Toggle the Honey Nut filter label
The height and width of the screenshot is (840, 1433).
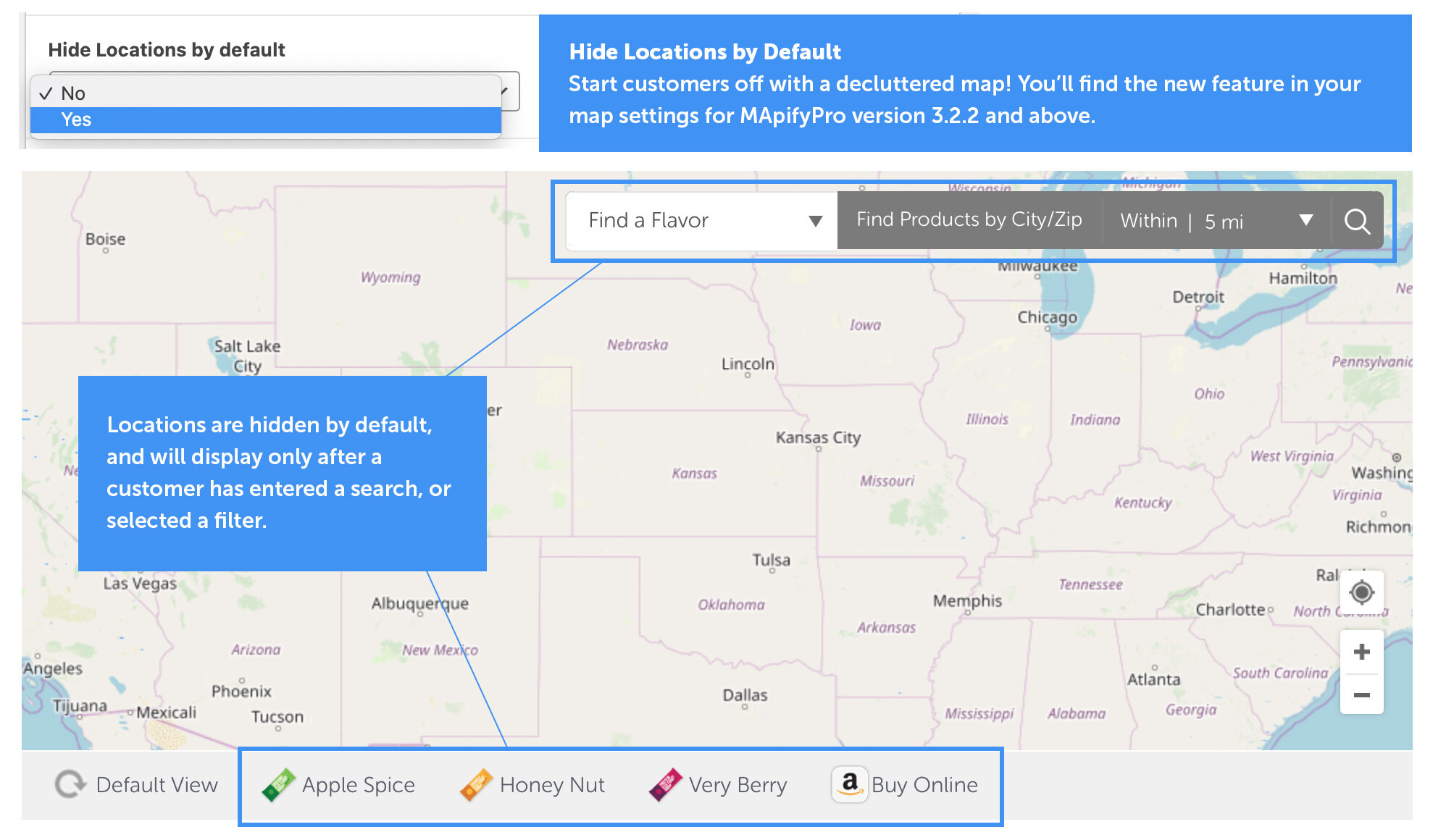[551, 785]
